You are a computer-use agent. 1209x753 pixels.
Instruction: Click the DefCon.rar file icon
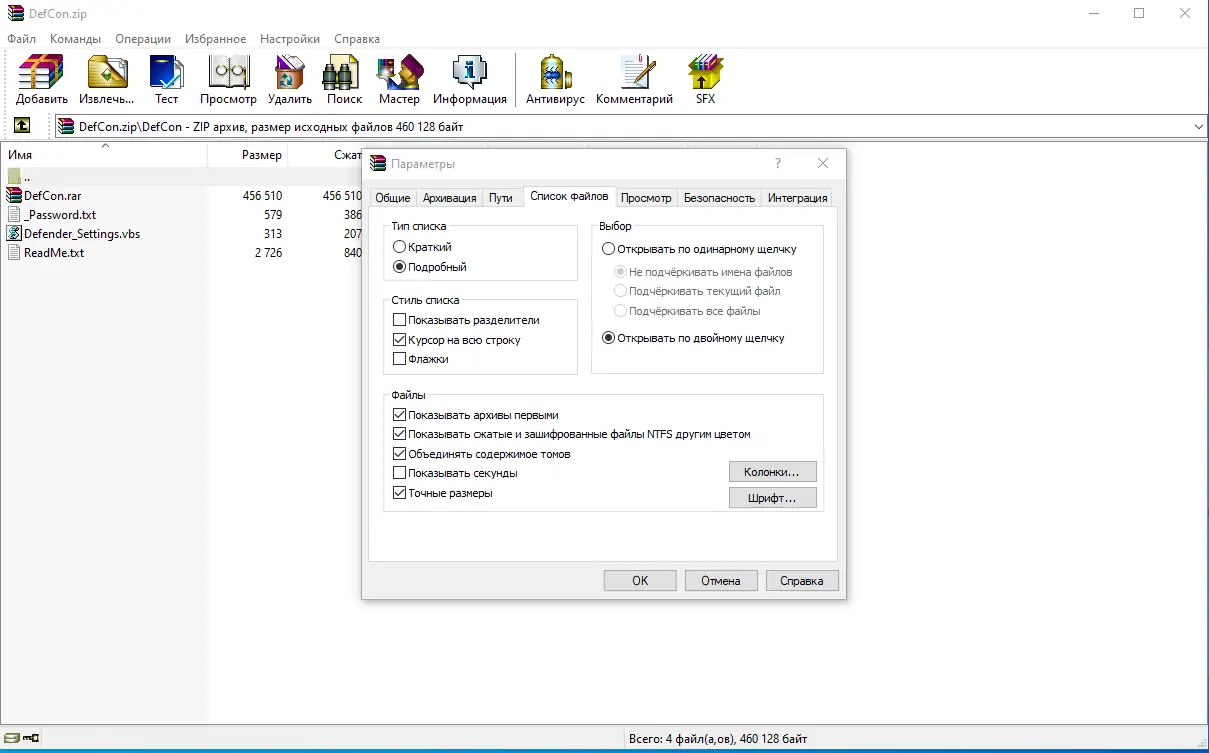14,196
